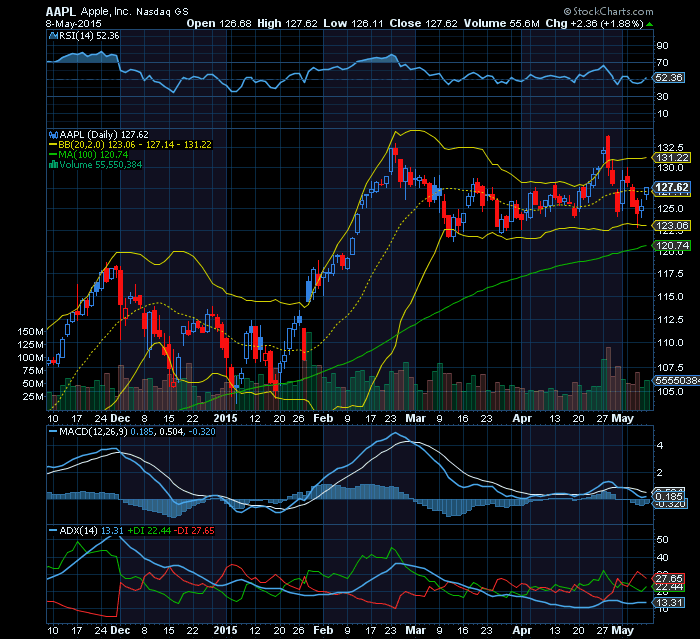700x639 pixels.
Task: Click the Close 127.62 header value
Action: [x=423, y=24]
